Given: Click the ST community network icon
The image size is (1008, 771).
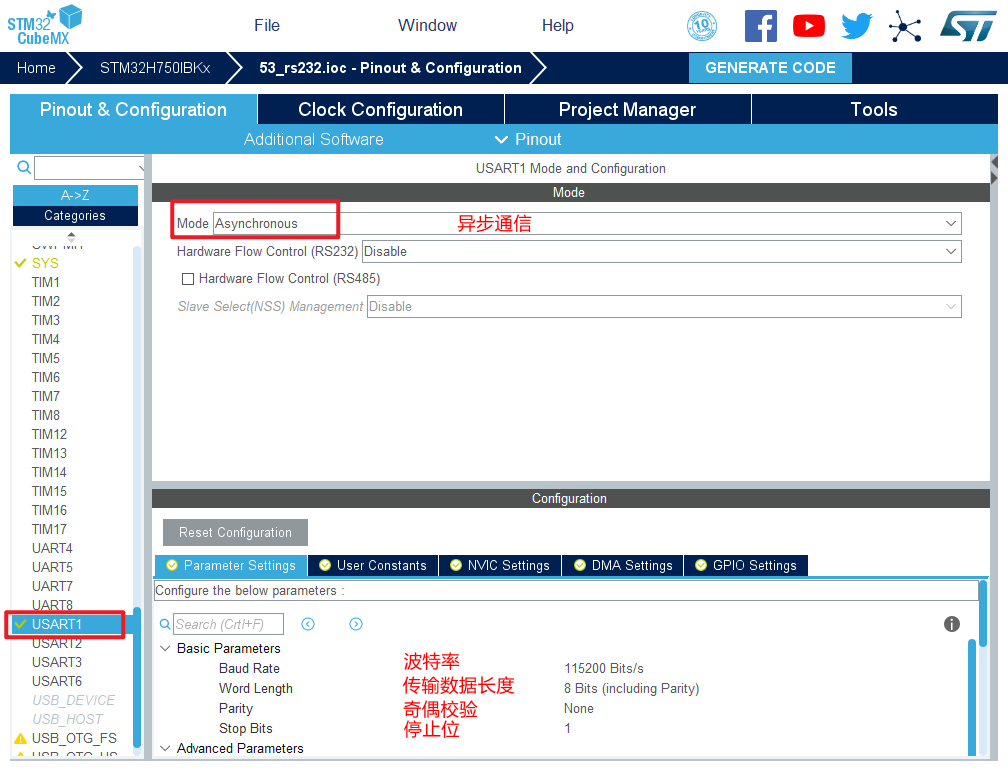Looking at the screenshot, I should 905,26.
